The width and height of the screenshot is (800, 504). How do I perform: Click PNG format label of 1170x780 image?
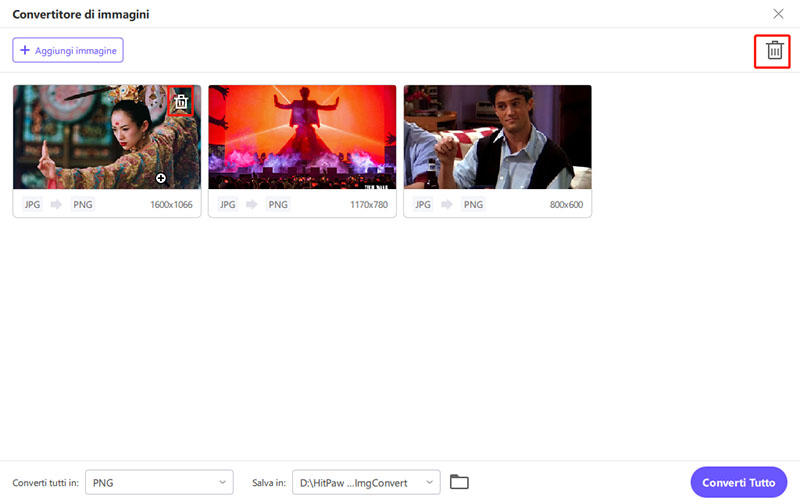pyautogui.click(x=278, y=205)
